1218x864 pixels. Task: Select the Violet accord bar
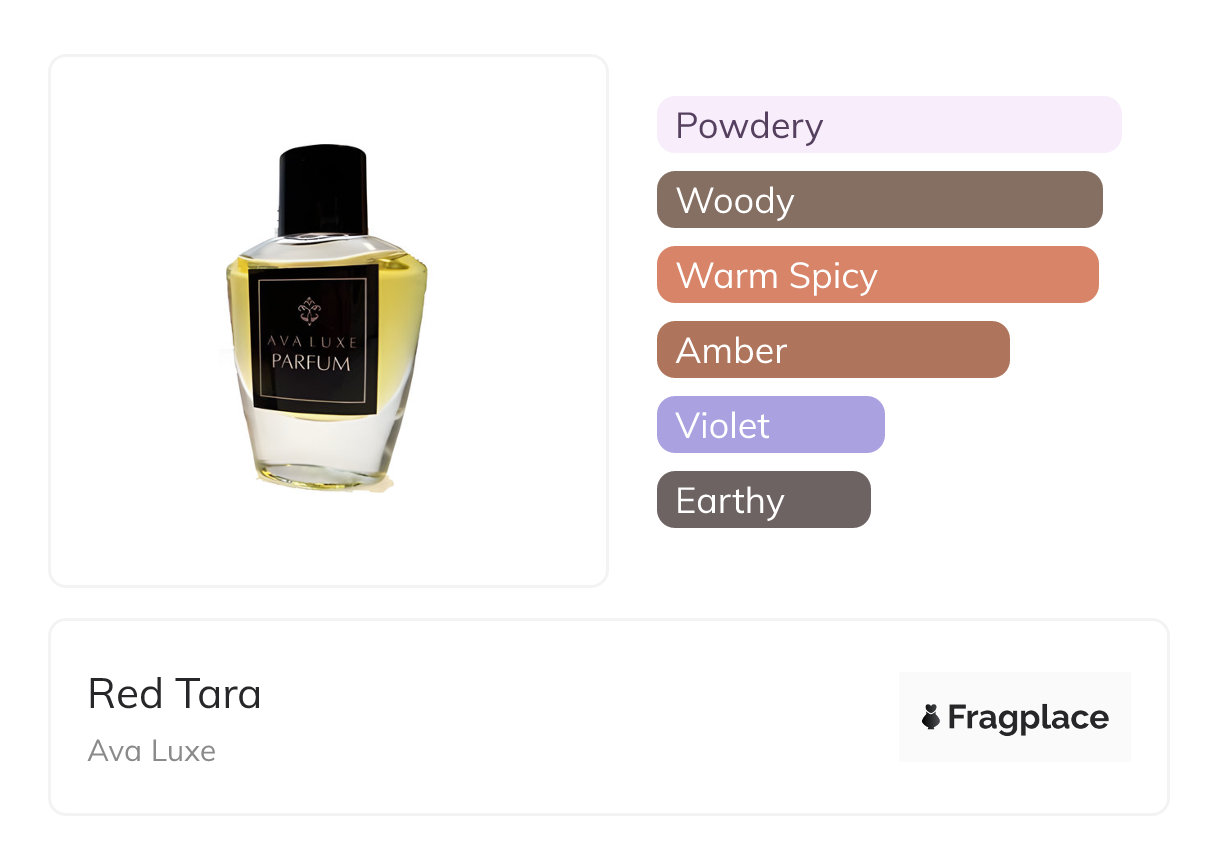(x=770, y=425)
